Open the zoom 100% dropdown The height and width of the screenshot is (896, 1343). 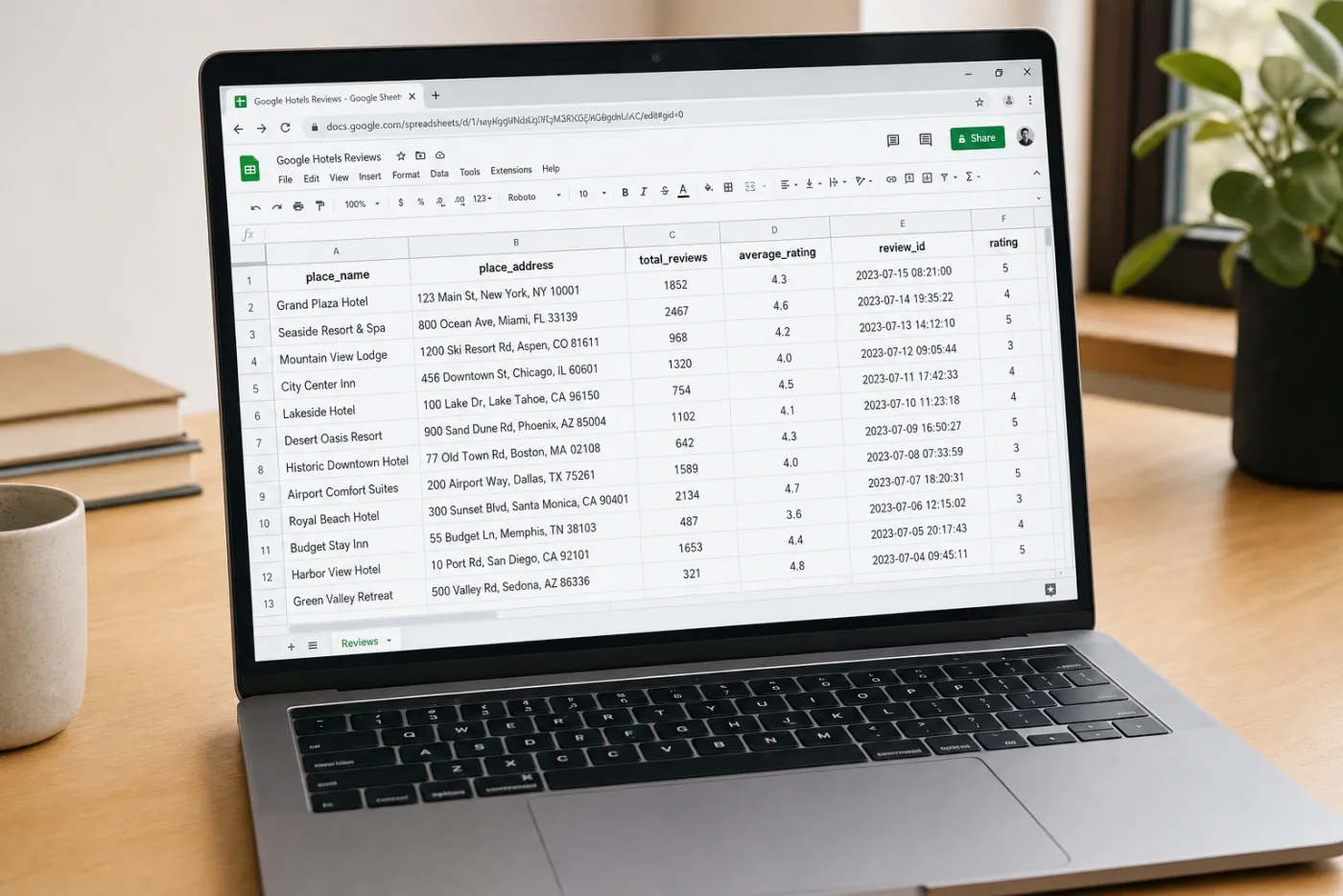[x=363, y=204]
